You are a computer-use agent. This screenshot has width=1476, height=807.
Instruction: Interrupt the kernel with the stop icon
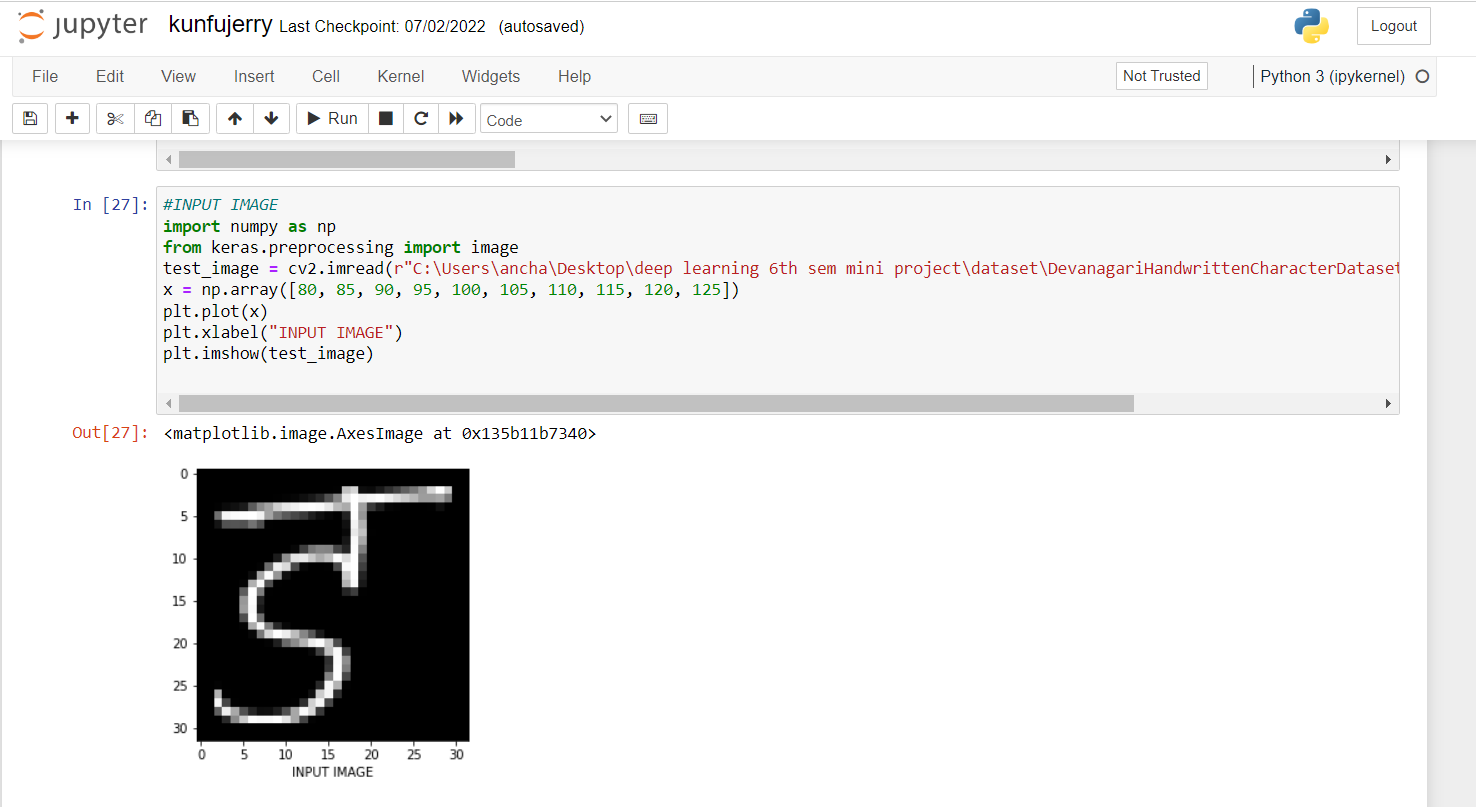coord(385,118)
